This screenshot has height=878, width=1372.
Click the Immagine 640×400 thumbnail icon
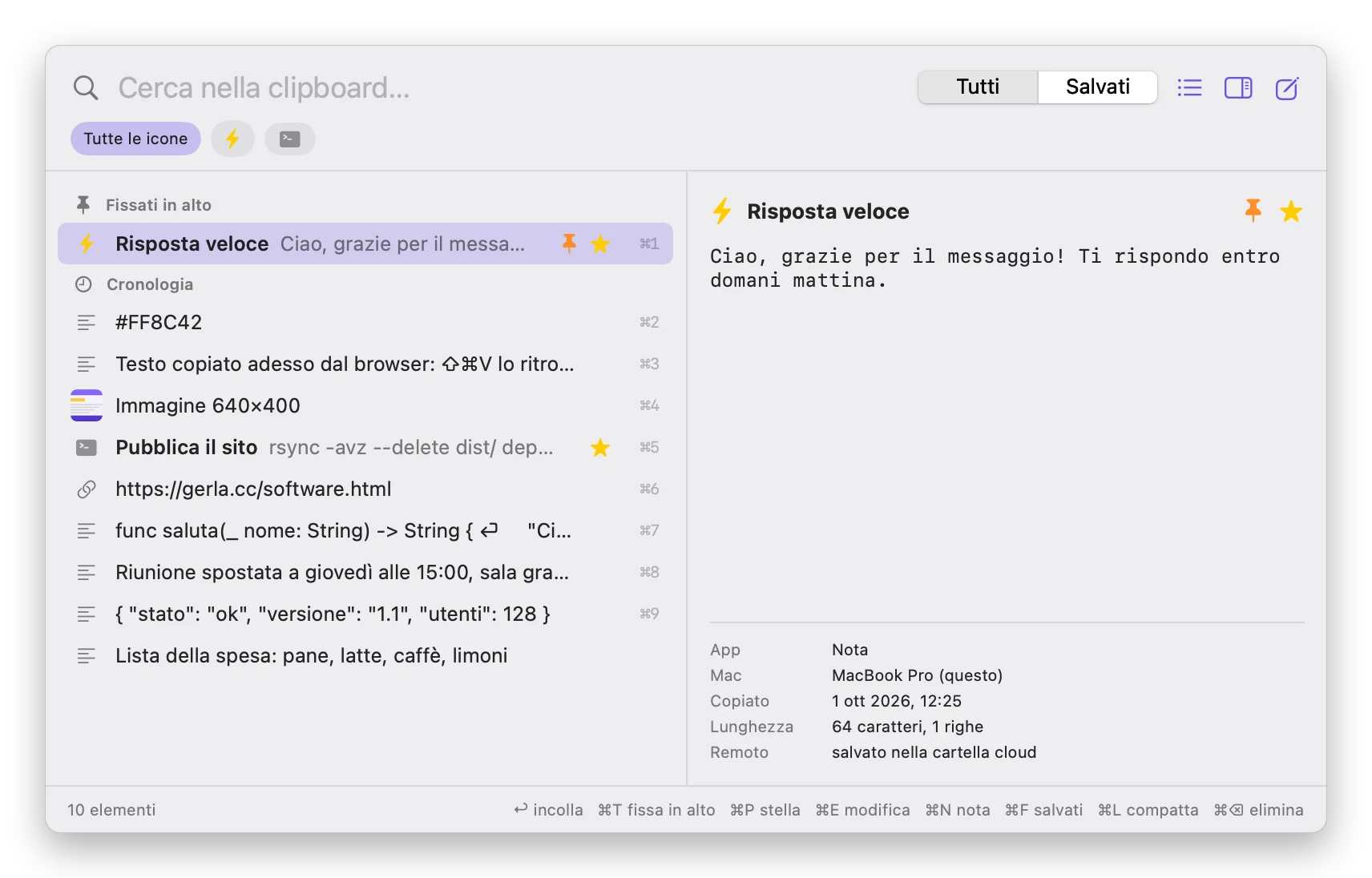tap(87, 405)
